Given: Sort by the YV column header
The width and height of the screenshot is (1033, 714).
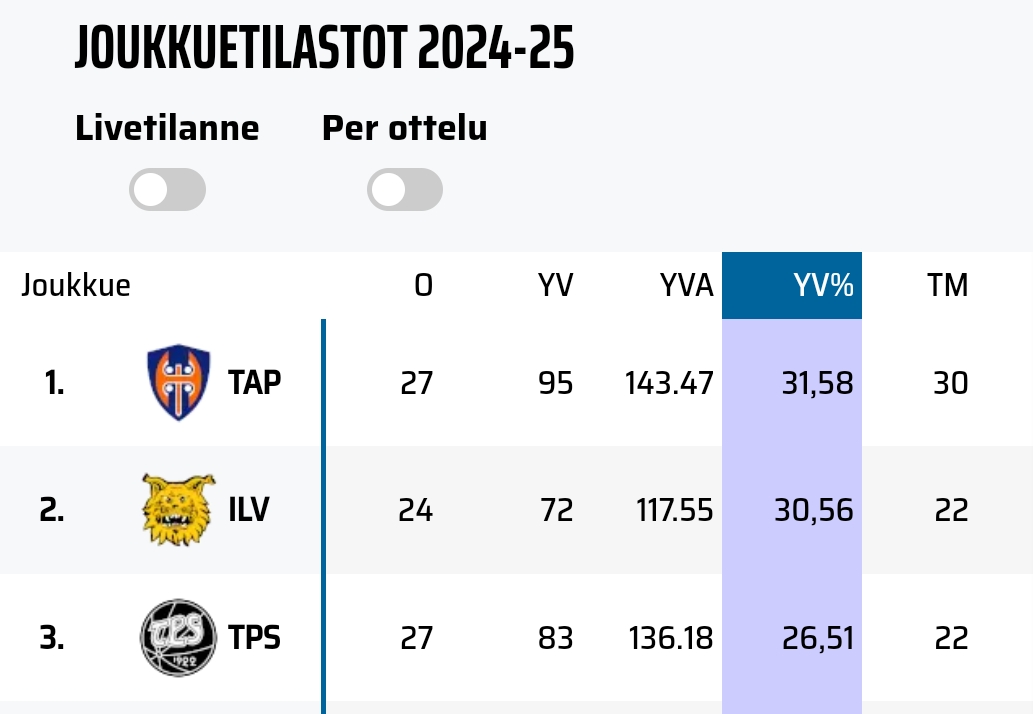Looking at the screenshot, I should tap(555, 286).
